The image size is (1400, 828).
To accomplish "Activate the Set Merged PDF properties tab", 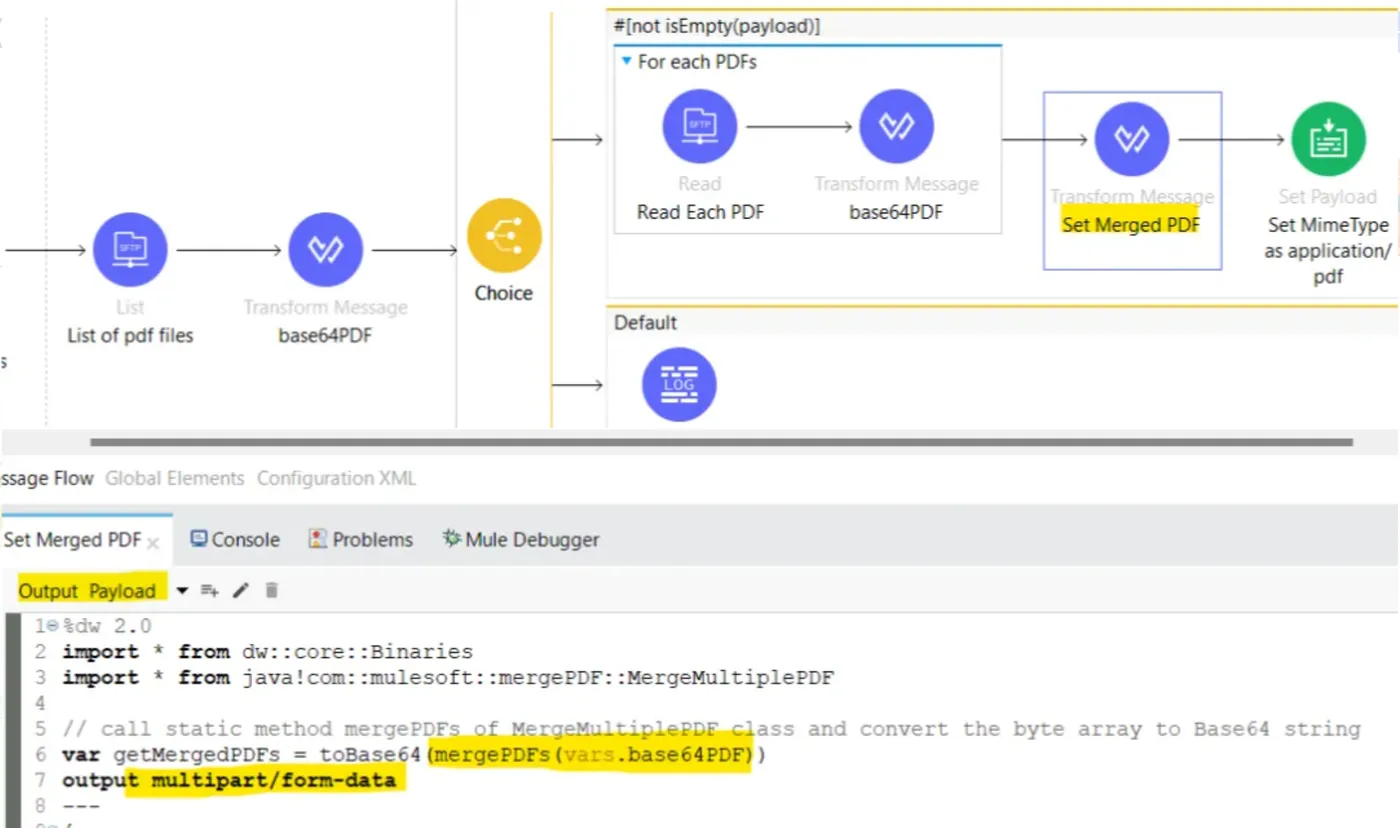I will pyautogui.click(x=72, y=540).
